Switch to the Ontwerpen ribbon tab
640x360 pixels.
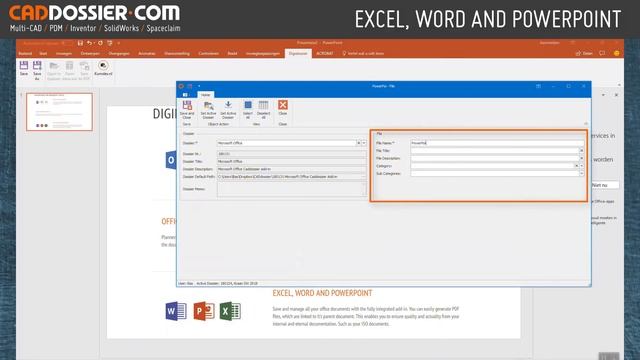(90, 53)
